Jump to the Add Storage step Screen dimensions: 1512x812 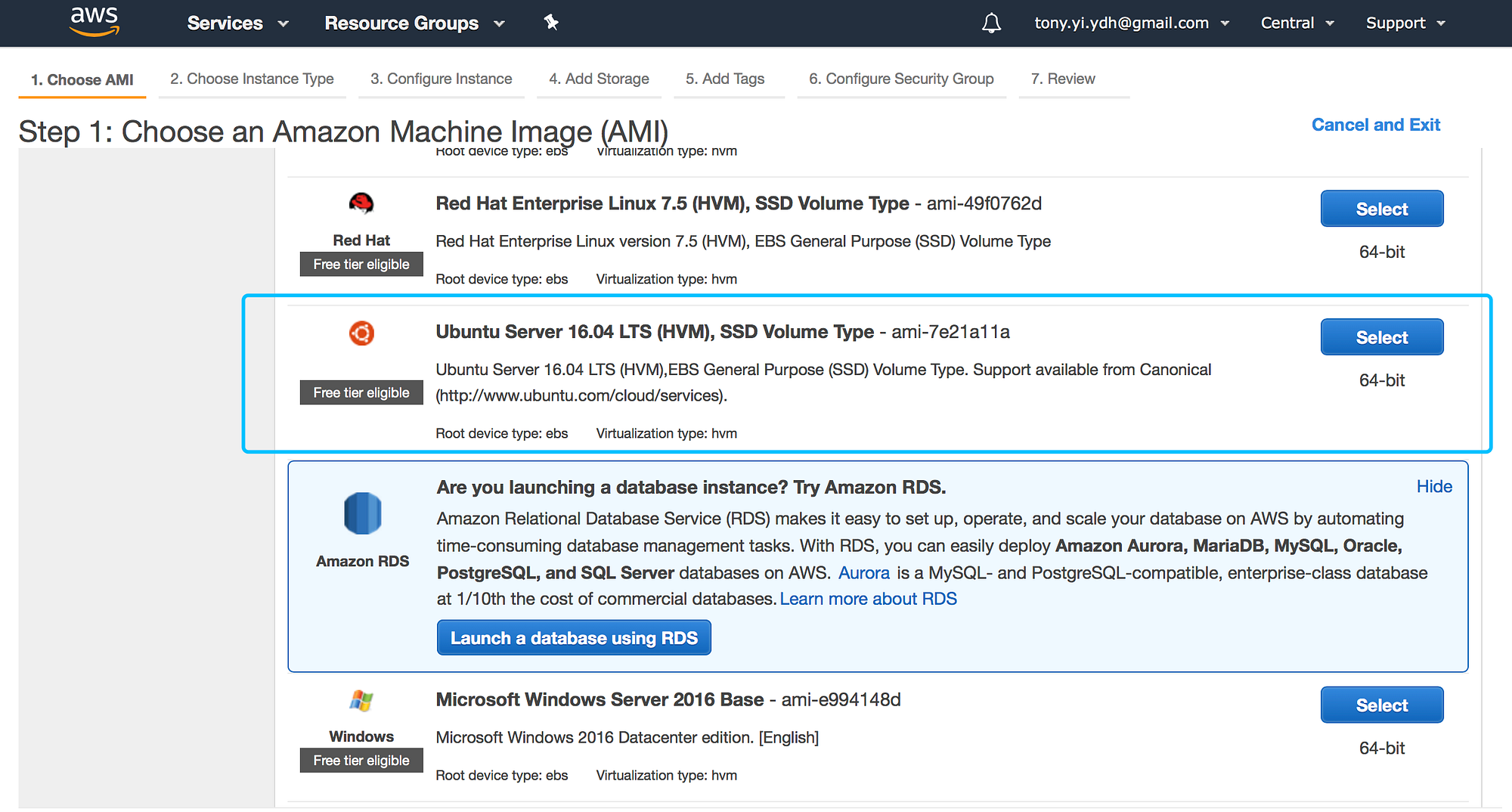tap(599, 79)
